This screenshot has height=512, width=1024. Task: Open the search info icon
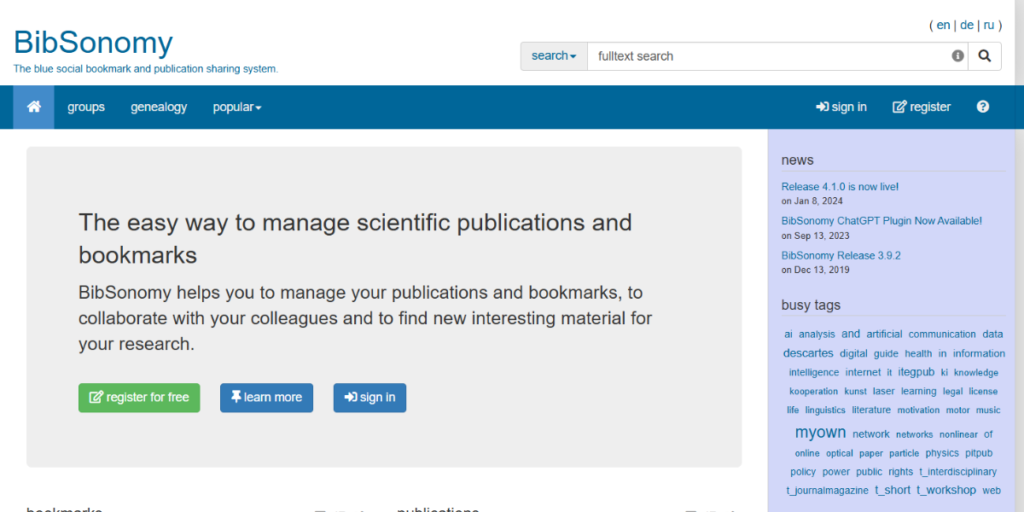tap(957, 56)
